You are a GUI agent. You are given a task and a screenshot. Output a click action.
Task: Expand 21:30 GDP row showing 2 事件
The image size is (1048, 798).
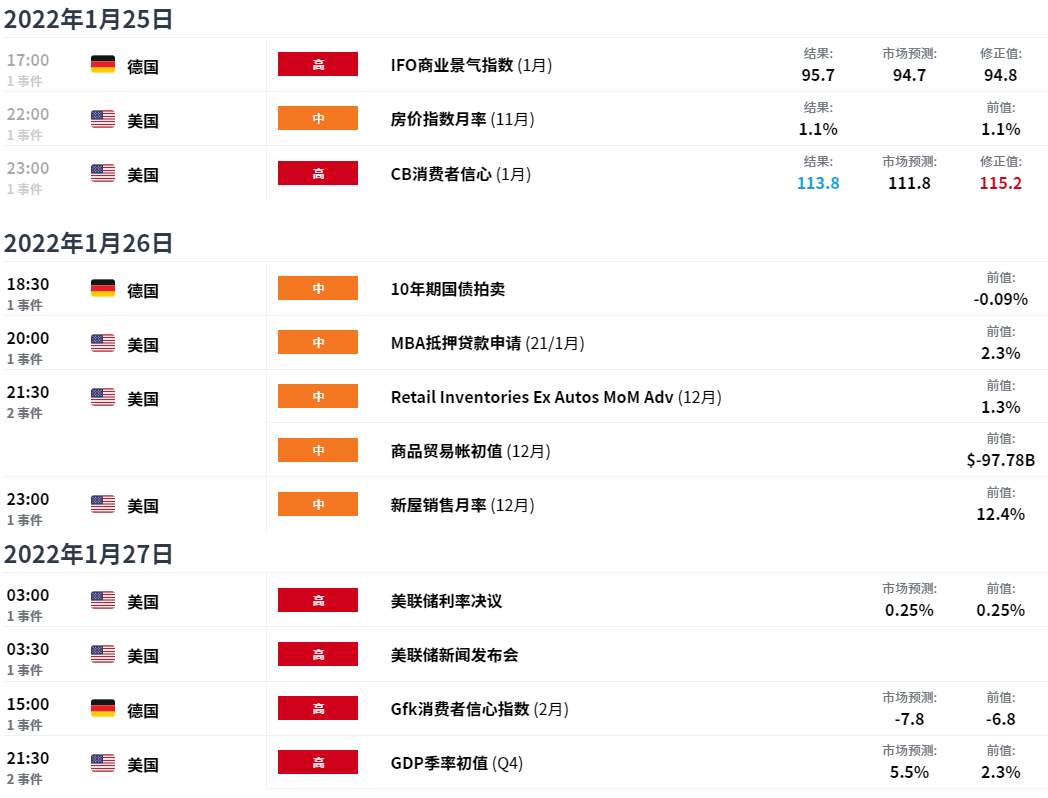[28, 768]
